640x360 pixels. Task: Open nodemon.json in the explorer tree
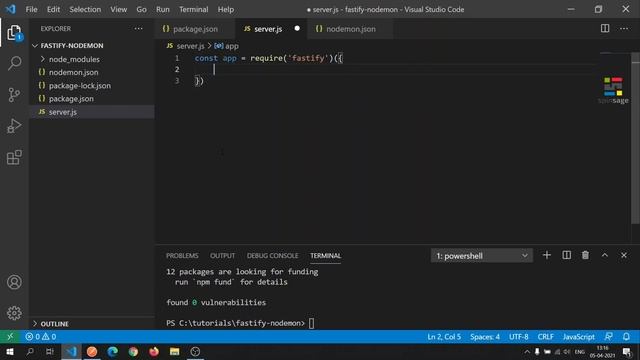pyautogui.click(x=92, y=72)
